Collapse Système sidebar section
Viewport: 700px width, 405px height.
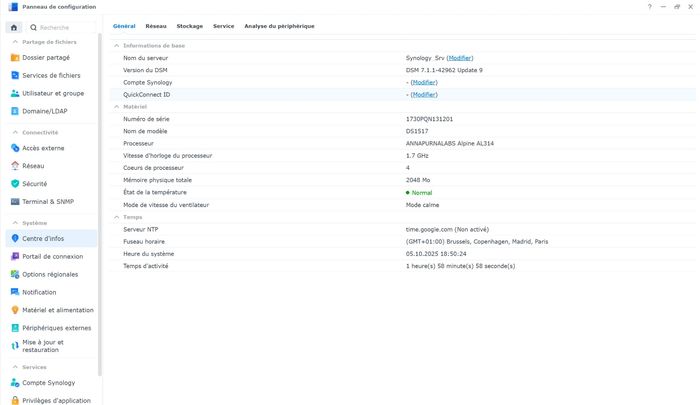[x=15, y=223]
